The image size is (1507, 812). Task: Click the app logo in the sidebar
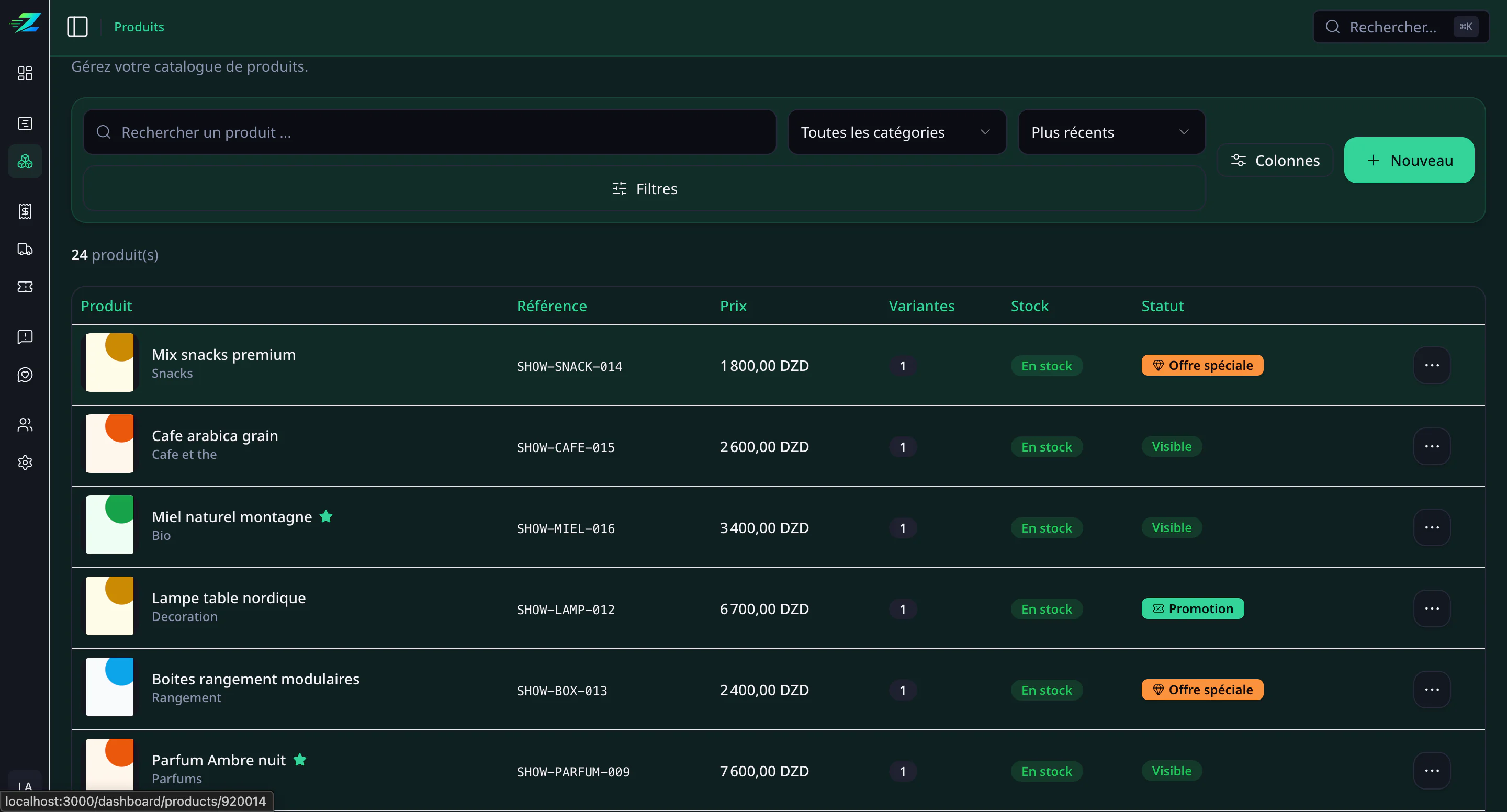pos(25,24)
